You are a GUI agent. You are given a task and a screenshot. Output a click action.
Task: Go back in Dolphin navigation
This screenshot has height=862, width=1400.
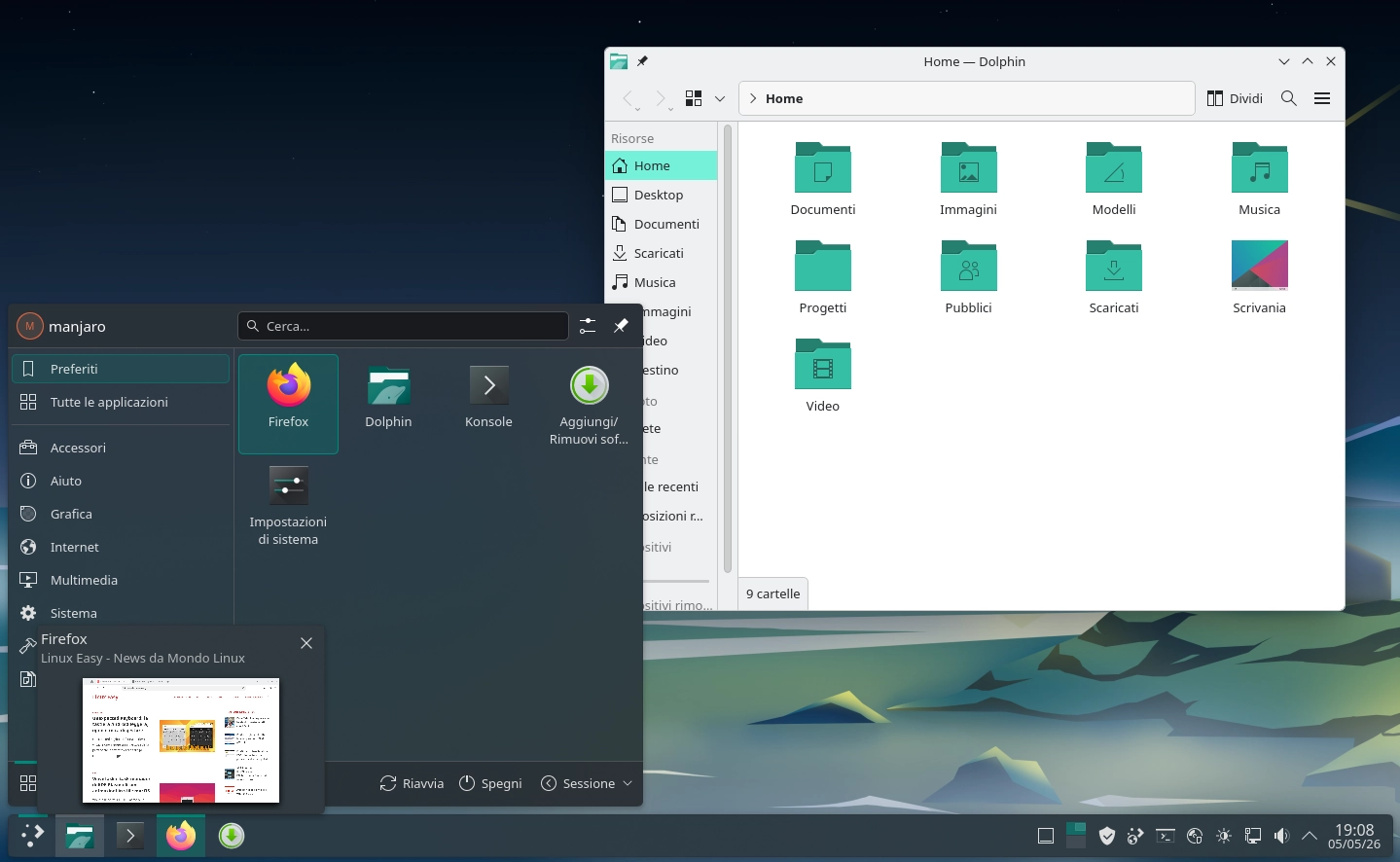coord(629,98)
